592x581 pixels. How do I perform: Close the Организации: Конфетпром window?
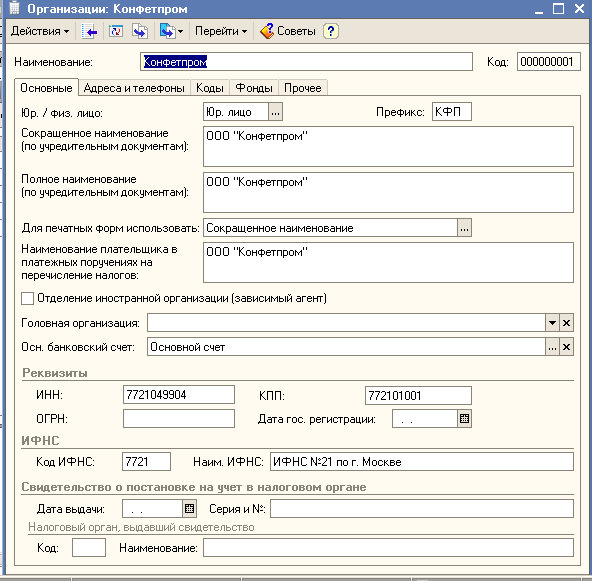pyautogui.click(x=579, y=8)
